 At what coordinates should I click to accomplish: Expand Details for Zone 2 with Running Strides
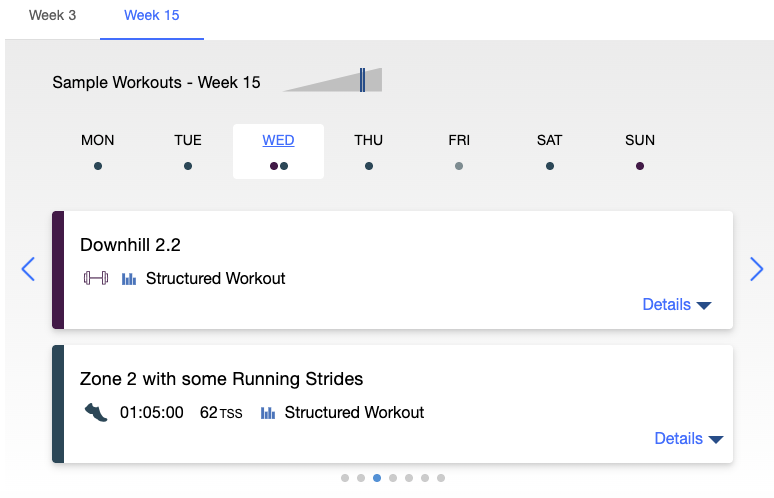coord(689,438)
